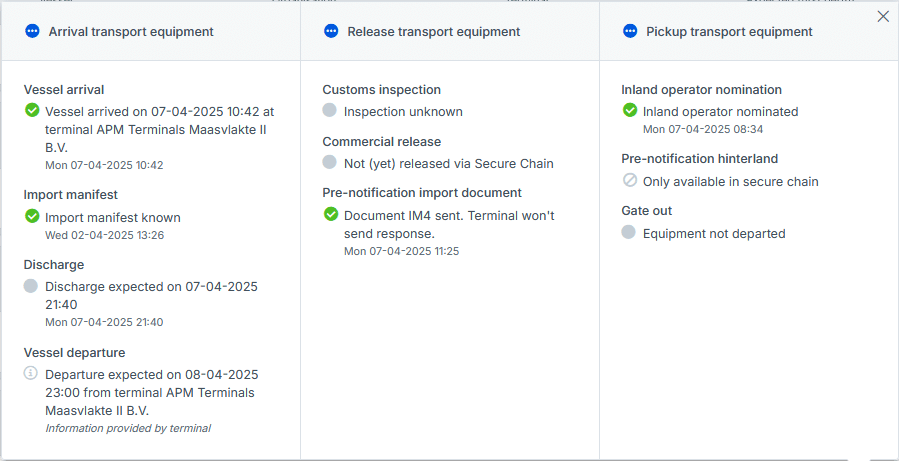Select the Arrival transport equipment heading
Image resolution: width=899 pixels, height=461 pixels.
point(131,32)
